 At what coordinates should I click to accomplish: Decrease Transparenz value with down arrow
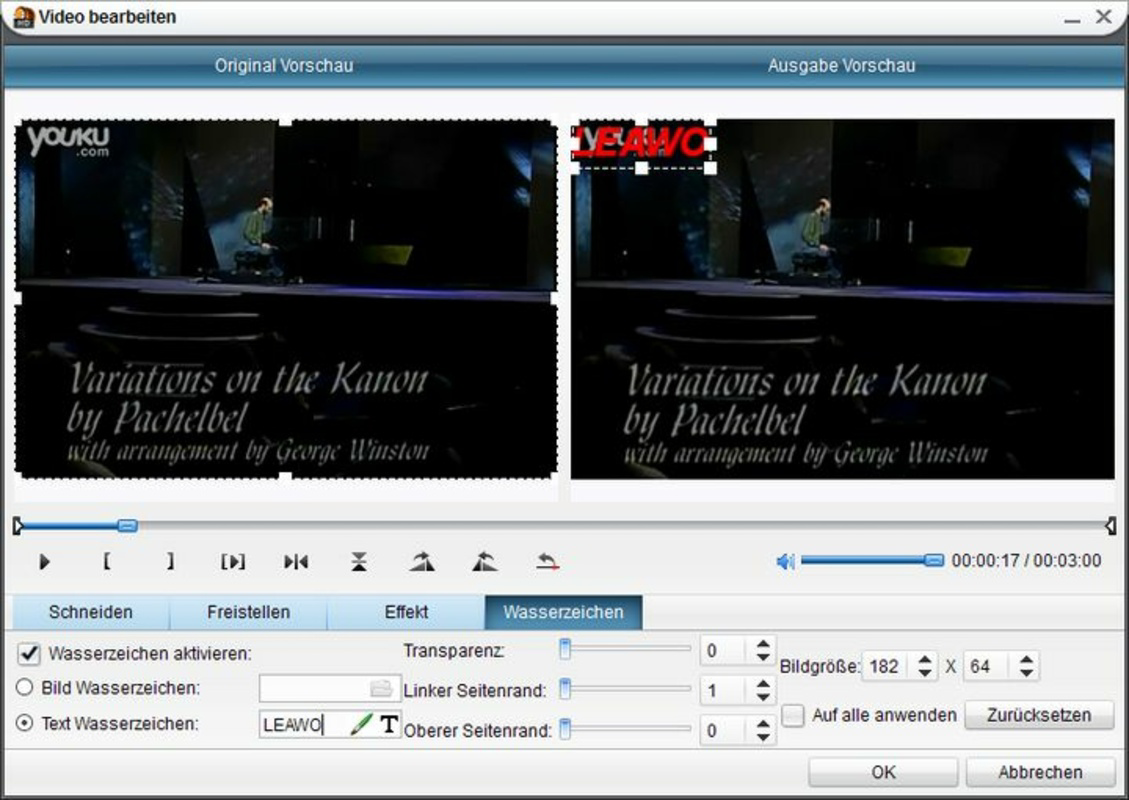[763, 657]
